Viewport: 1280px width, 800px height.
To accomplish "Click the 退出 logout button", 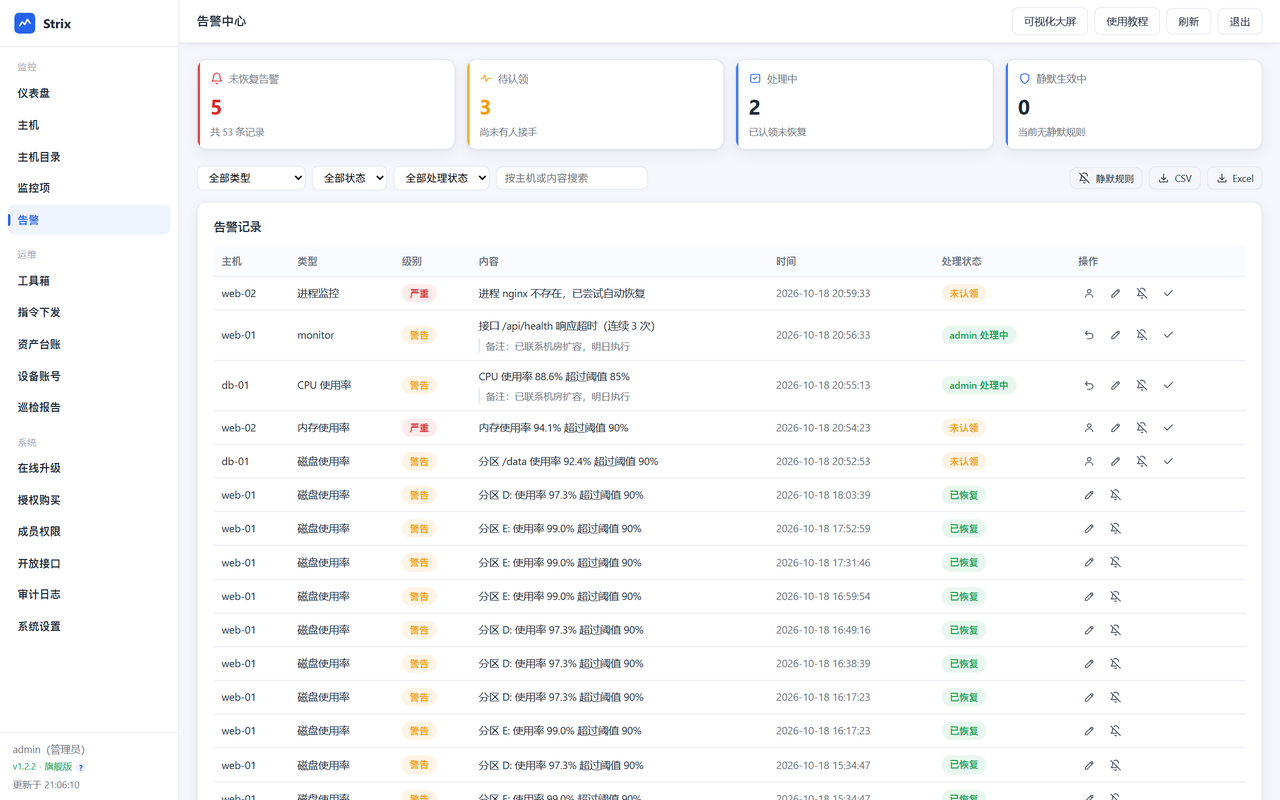I will coord(1240,22).
